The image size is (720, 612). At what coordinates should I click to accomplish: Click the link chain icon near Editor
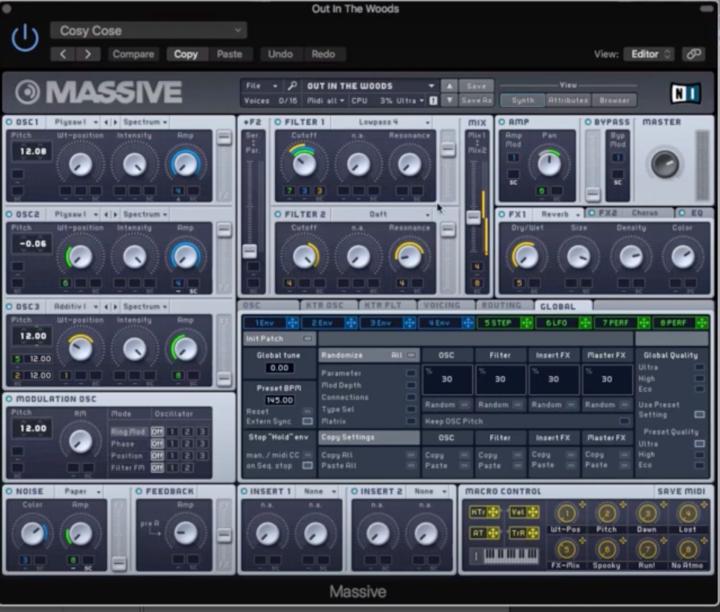tap(693, 54)
